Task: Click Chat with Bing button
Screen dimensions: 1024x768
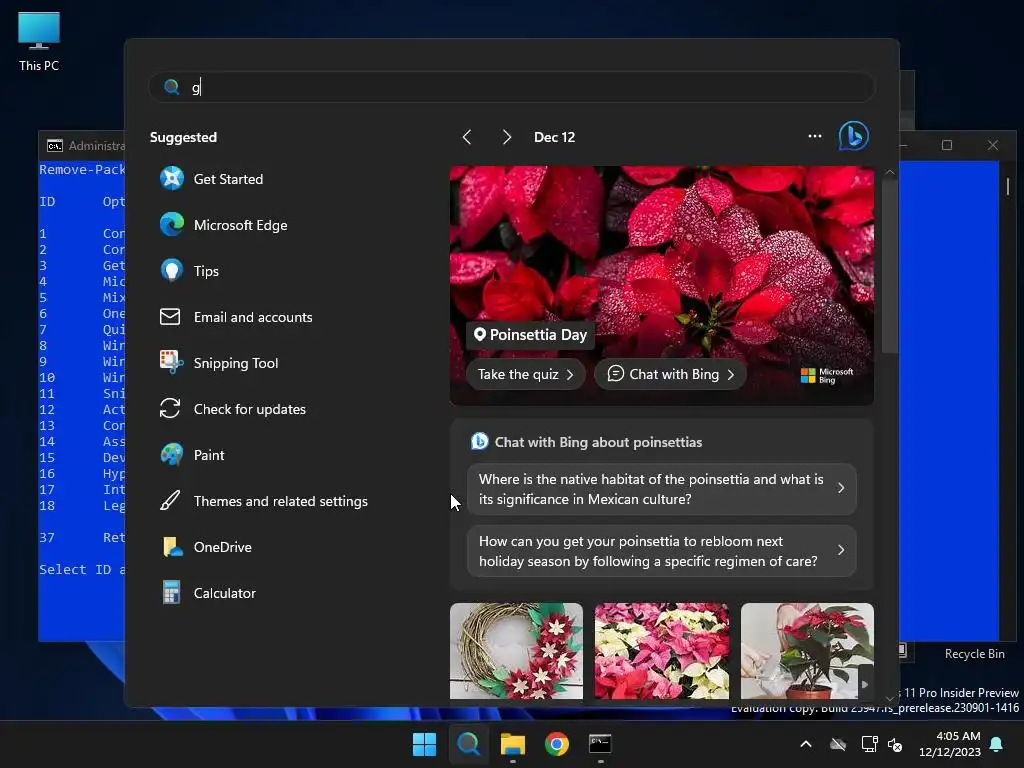Action: click(x=670, y=374)
